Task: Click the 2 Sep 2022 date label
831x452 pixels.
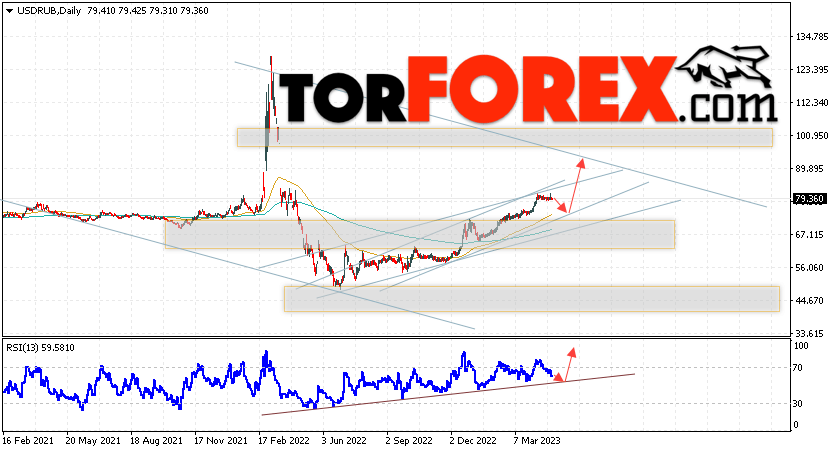Action: tap(409, 440)
